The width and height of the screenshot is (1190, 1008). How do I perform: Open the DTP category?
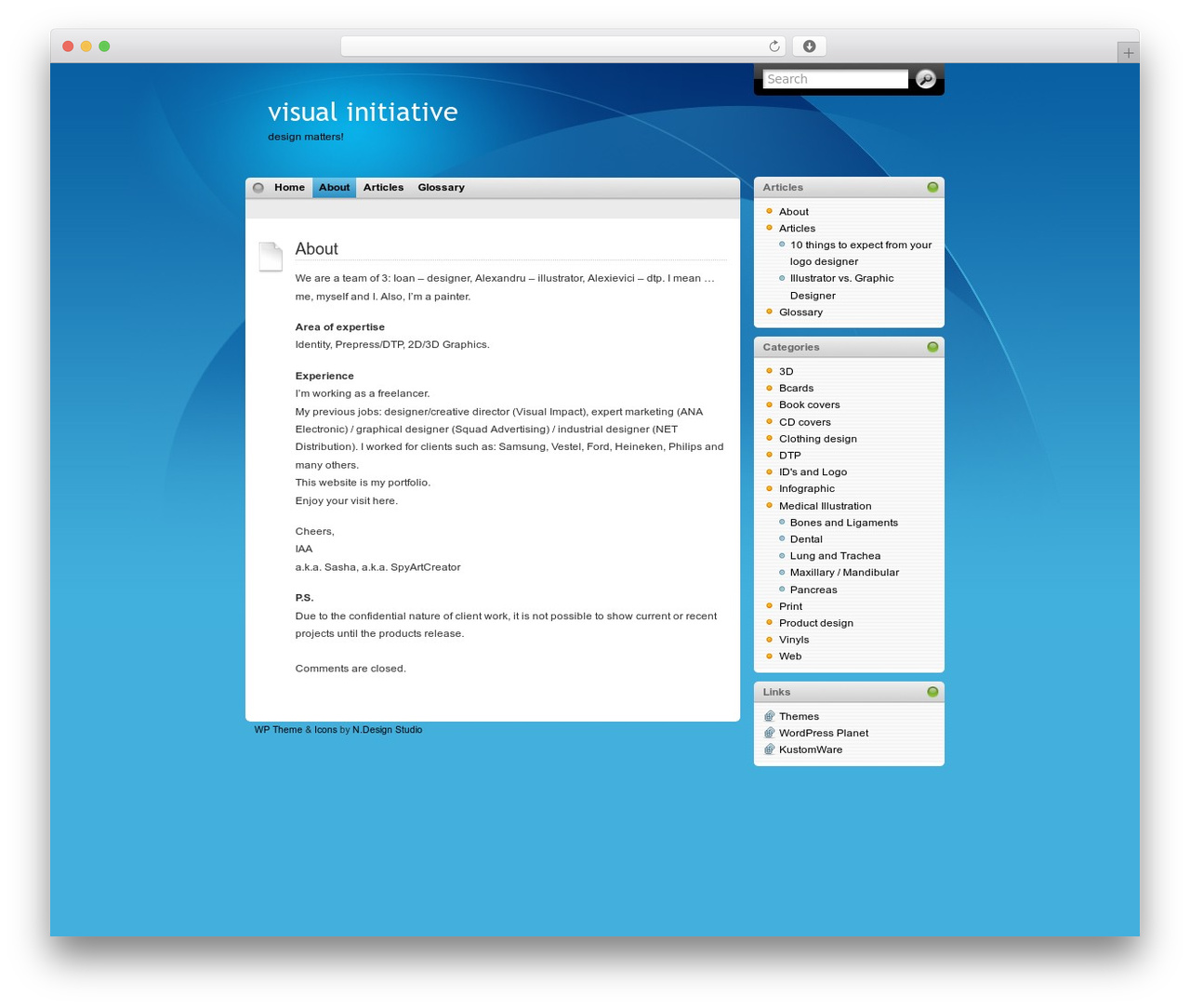(789, 456)
